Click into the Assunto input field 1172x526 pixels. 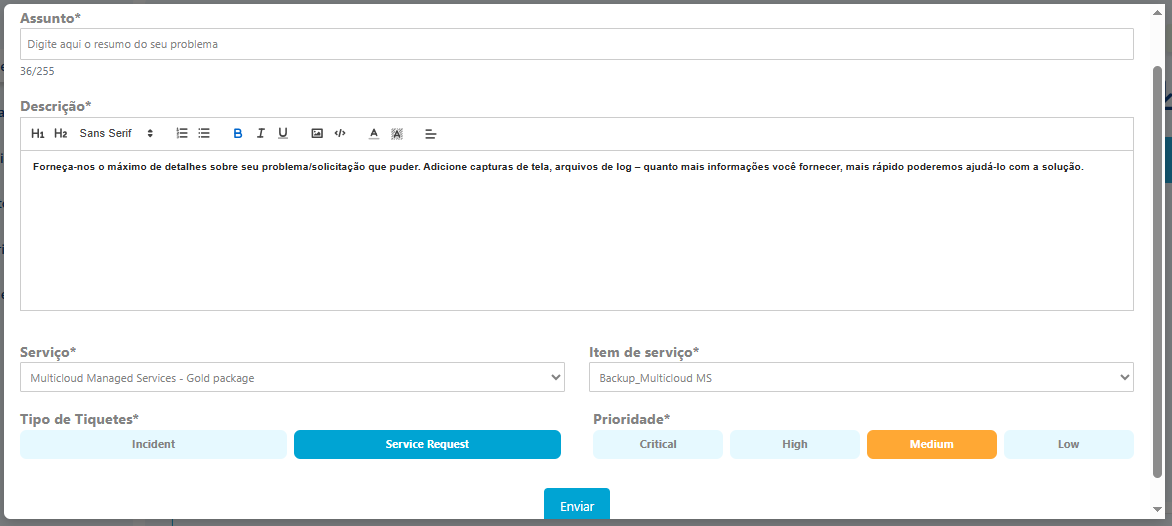tap(576, 44)
